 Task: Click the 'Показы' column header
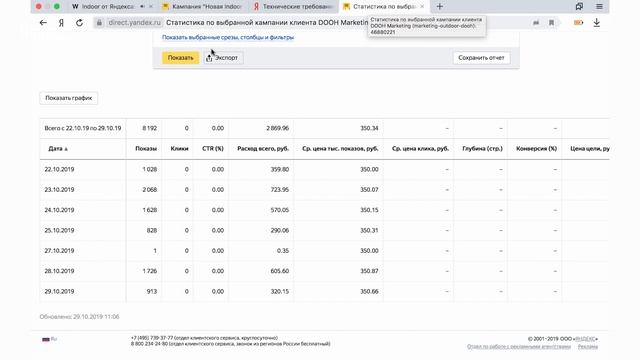coord(146,149)
